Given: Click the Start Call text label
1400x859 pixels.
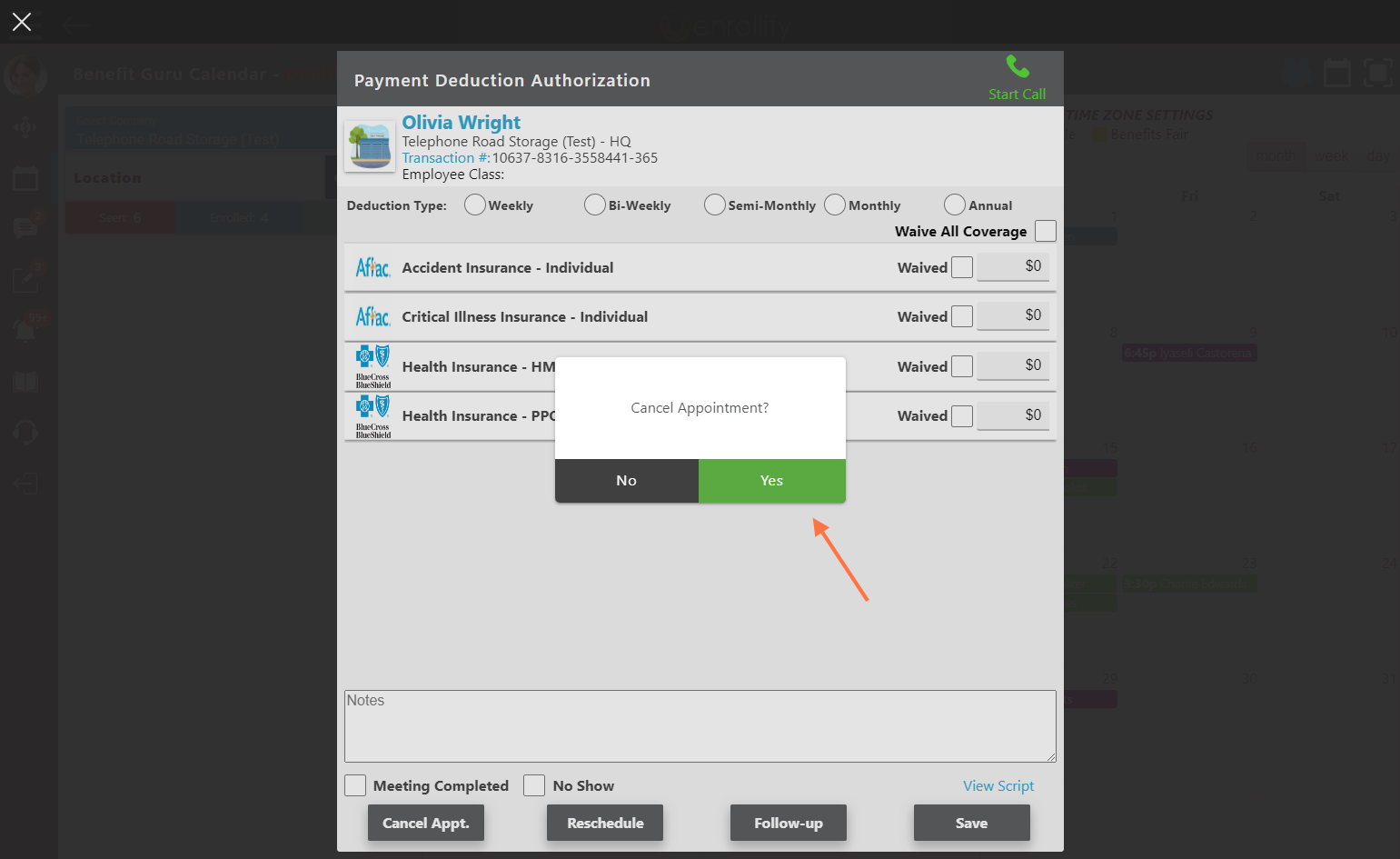Looking at the screenshot, I should point(1017,95).
